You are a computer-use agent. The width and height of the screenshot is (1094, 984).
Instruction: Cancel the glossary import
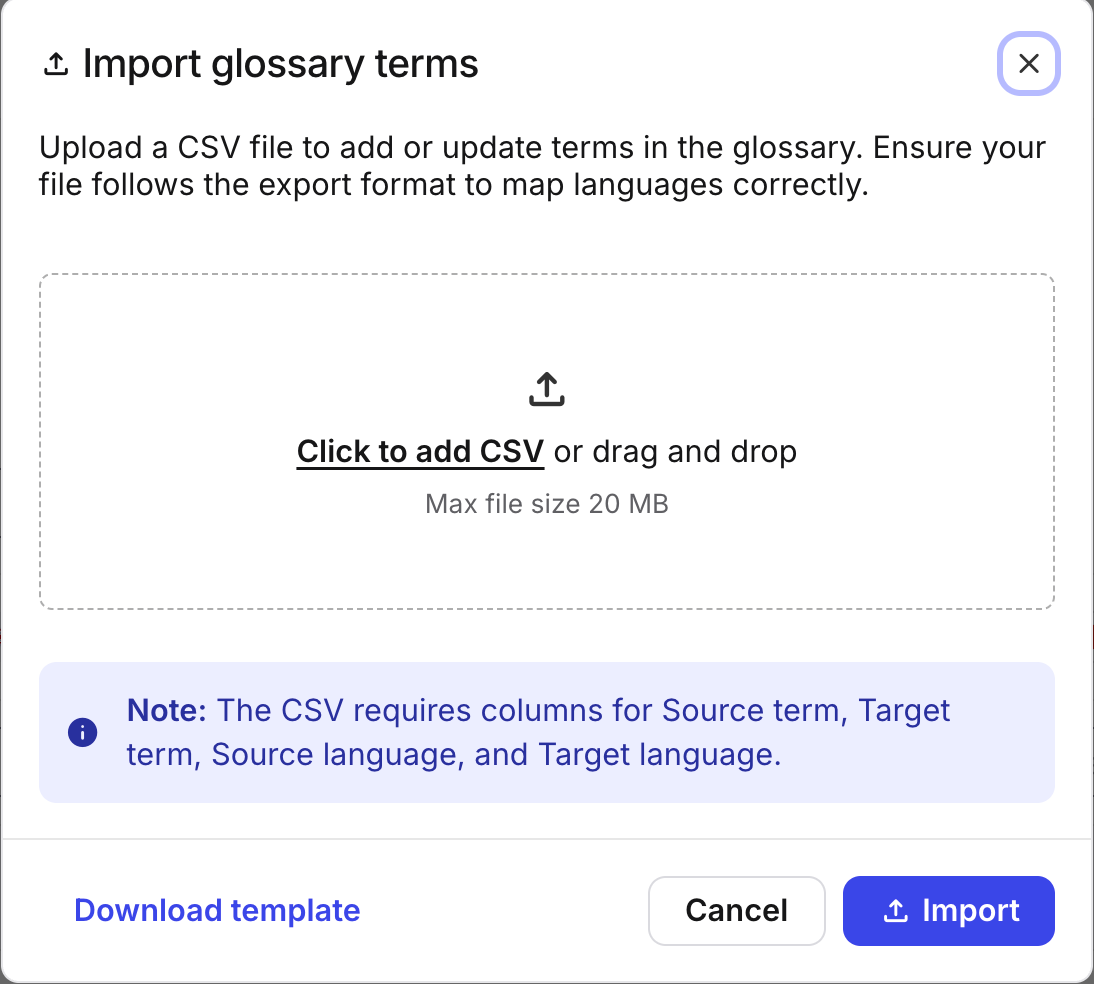pyautogui.click(x=736, y=910)
